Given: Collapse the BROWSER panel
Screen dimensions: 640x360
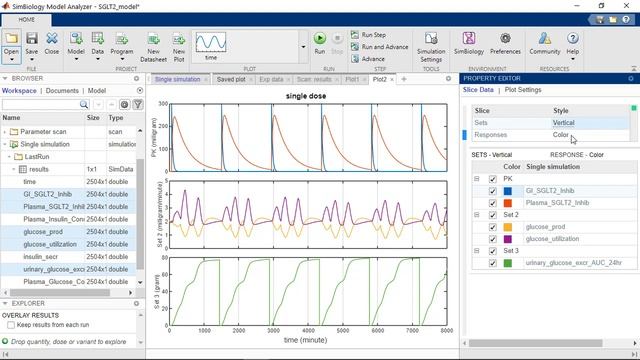Looking at the screenshot, I should coord(5,78).
